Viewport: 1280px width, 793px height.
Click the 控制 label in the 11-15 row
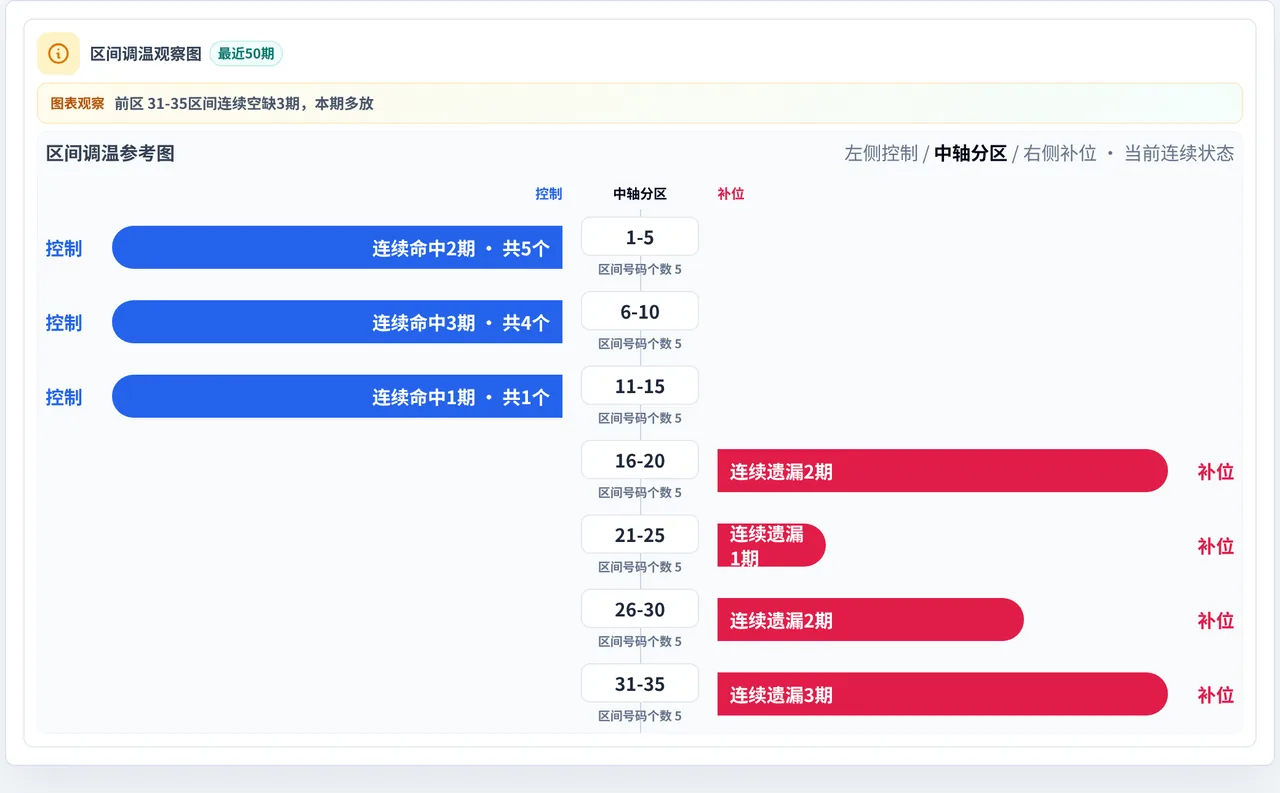(x=64, y=397)
